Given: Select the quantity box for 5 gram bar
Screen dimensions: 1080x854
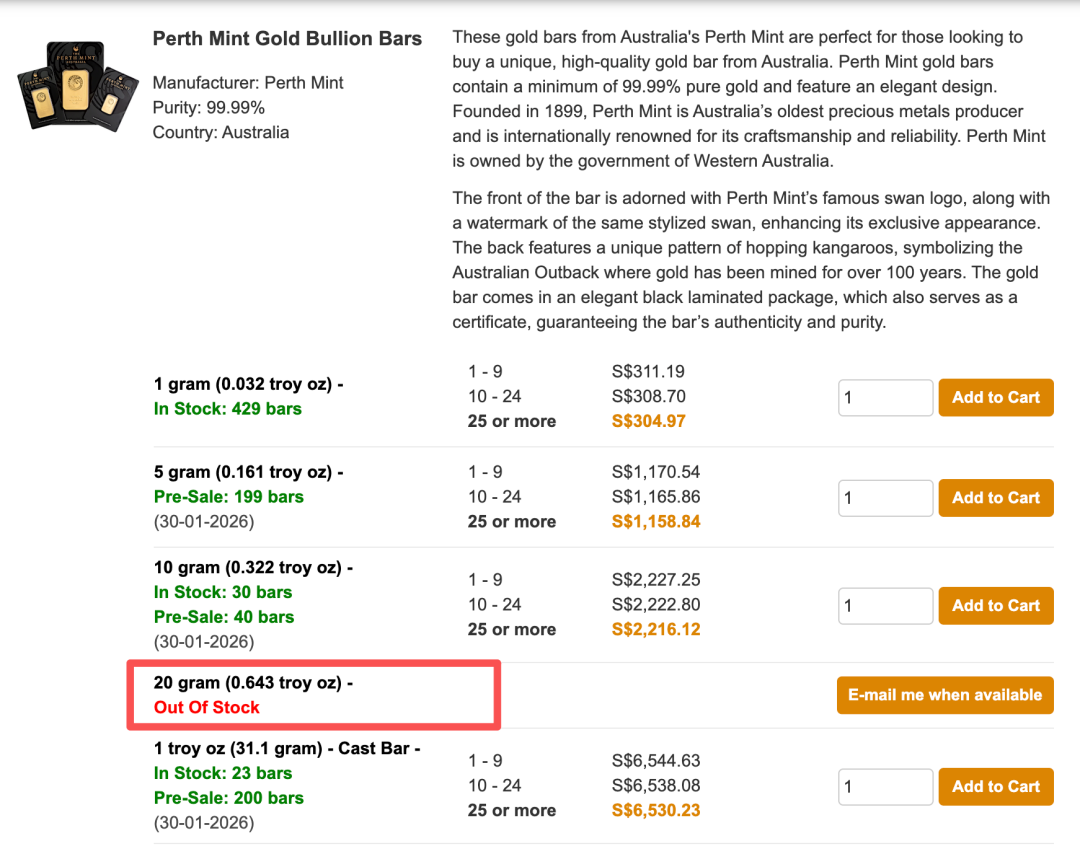Looking at the screenshot, I should (x=884, y=497).
